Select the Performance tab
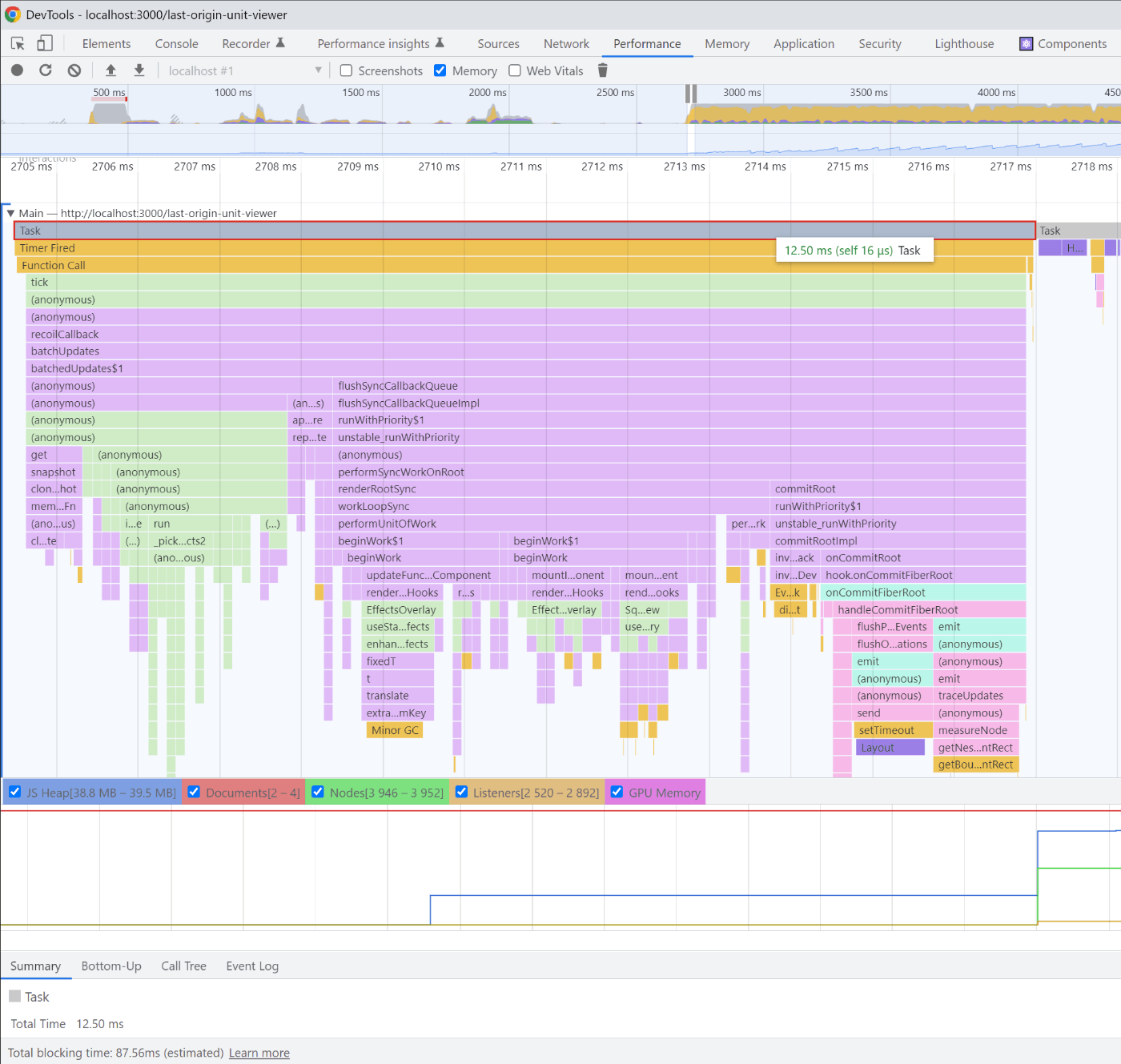This screenshot has height=1064, width=1121. pyautogui.click(x=647, y=43)
